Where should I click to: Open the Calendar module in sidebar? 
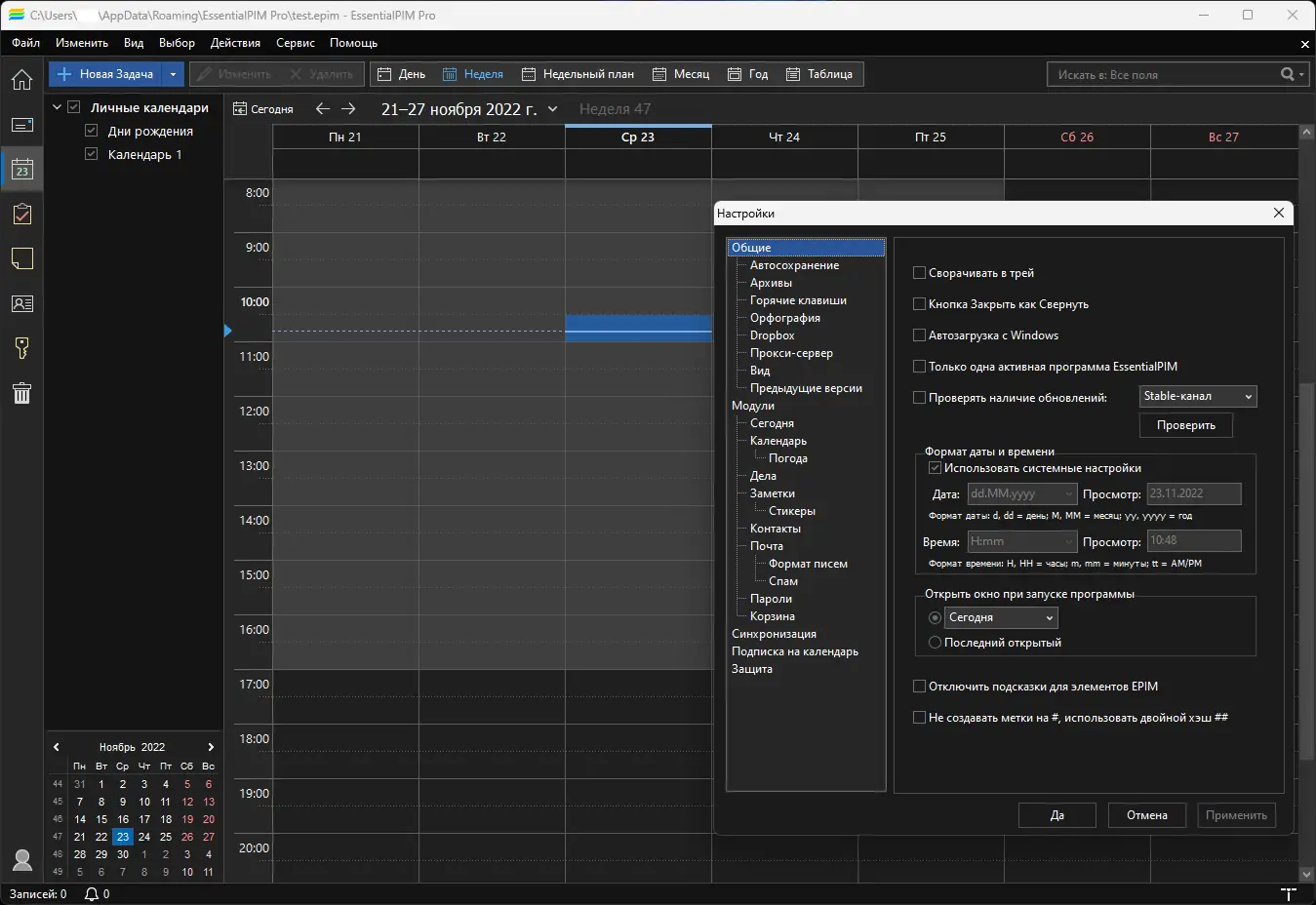click(21, 170)
